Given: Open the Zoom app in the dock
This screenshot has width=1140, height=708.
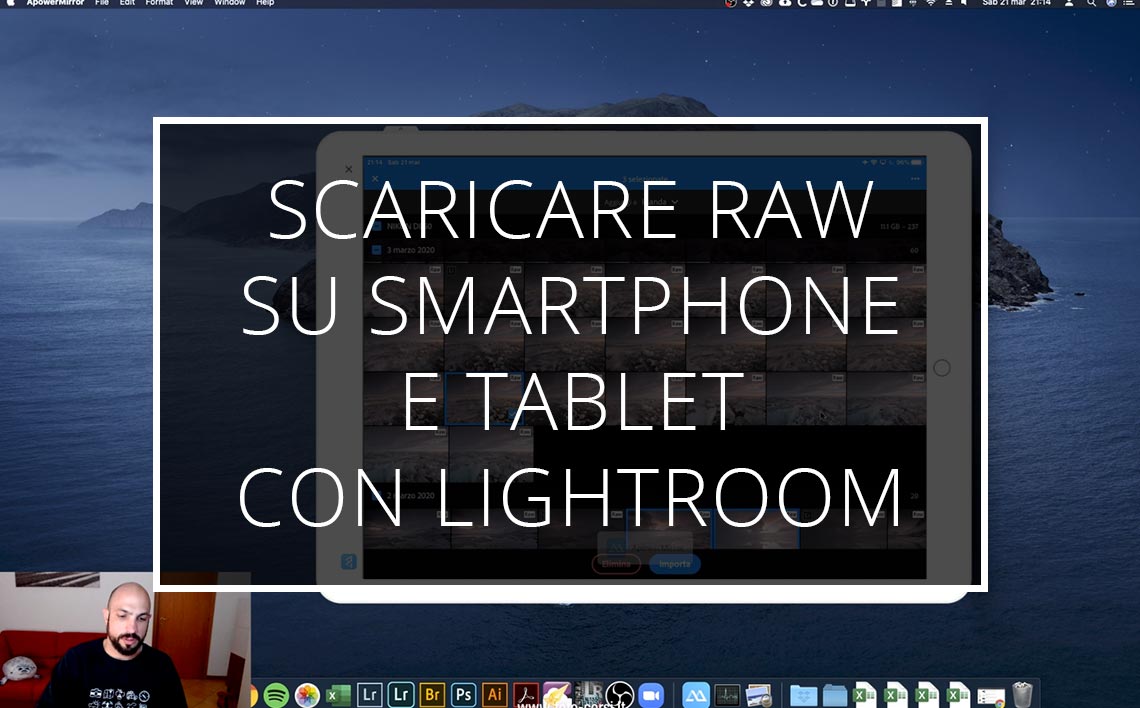Looking at the screenshot, I should (x=651, y=696).
